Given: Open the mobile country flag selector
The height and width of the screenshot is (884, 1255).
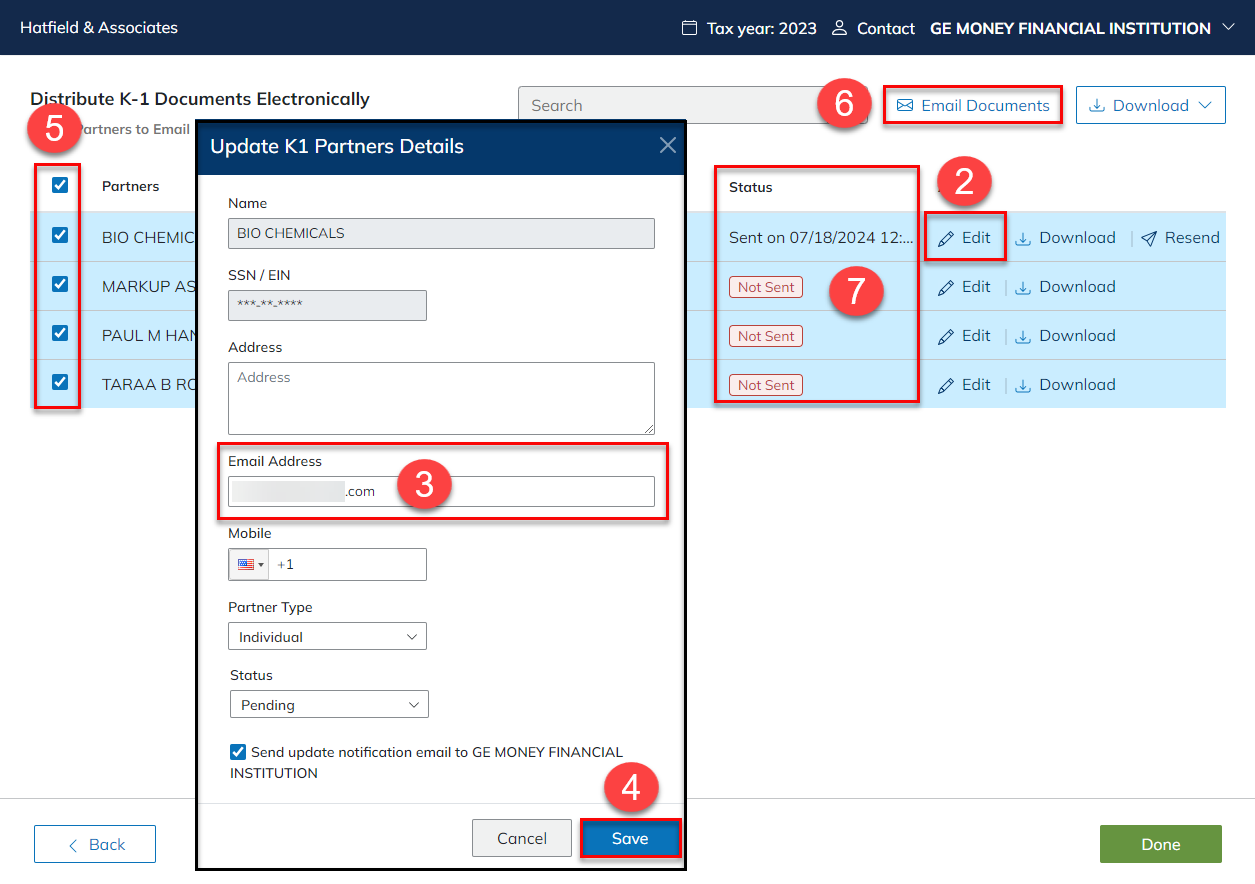Looking at the screenshot, I should [250, 564].
